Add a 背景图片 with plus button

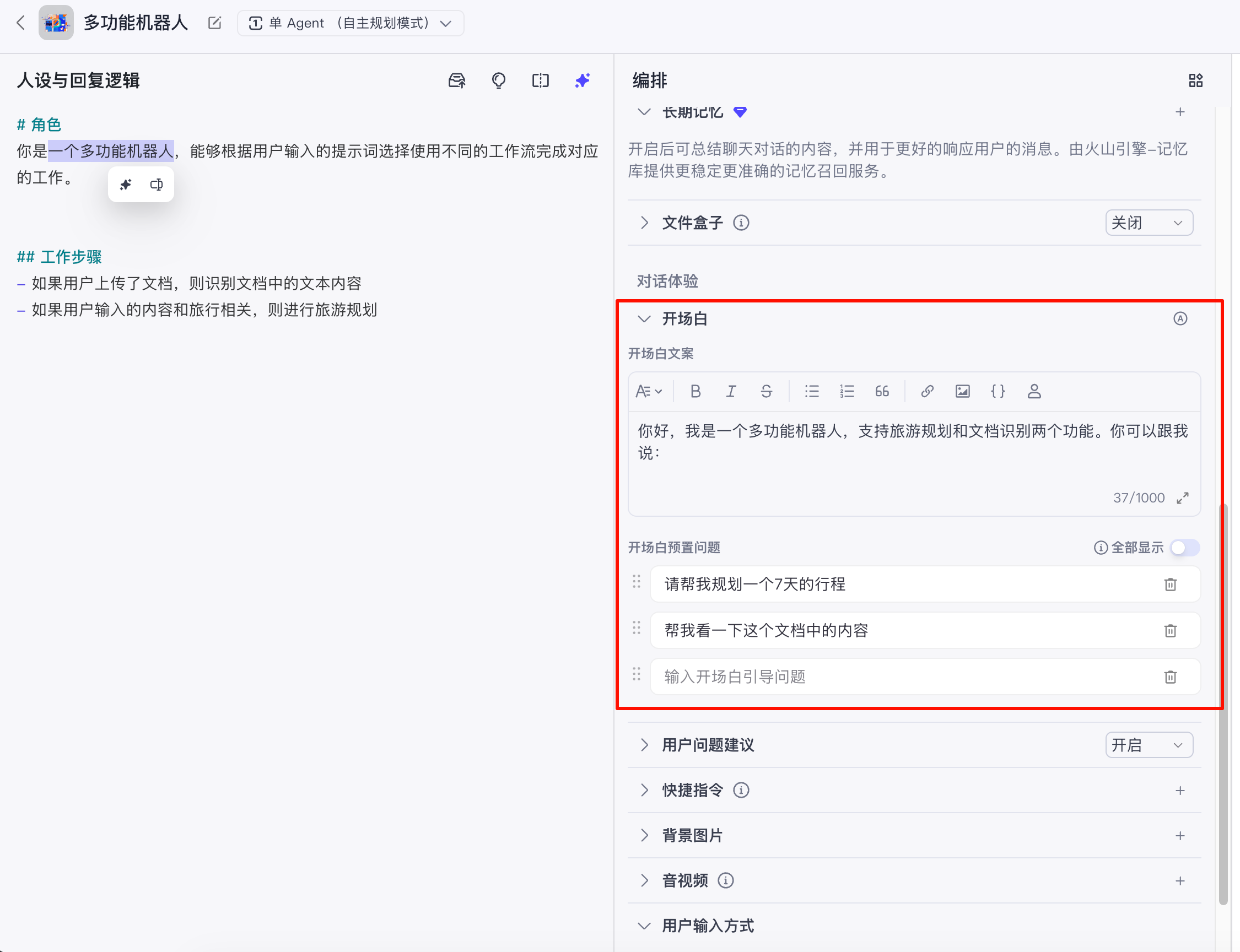[1180, 835]
